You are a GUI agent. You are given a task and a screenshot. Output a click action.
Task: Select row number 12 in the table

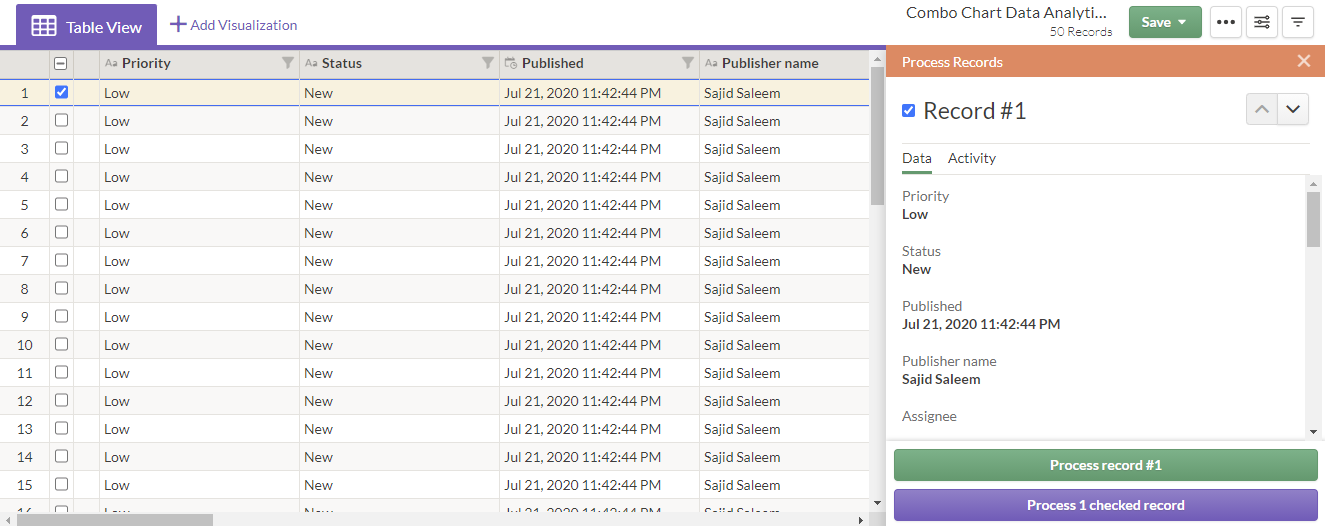[25, 400]
